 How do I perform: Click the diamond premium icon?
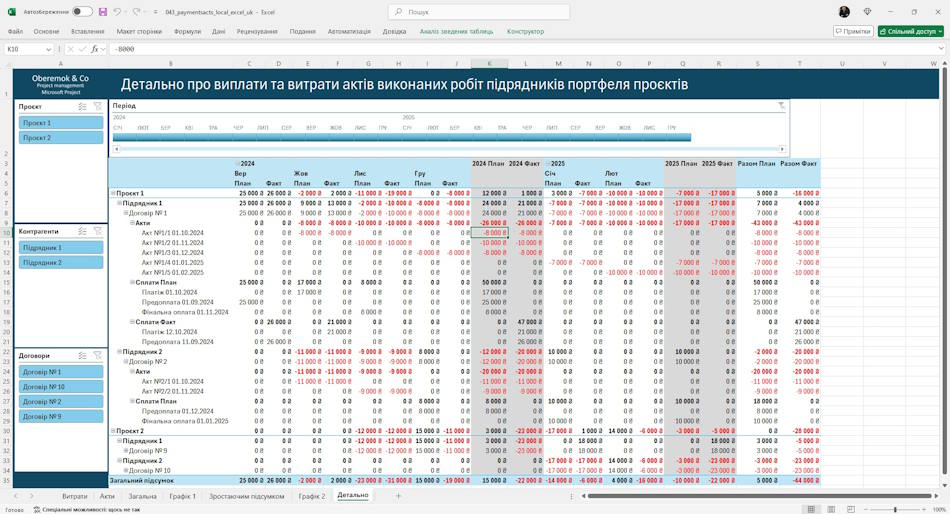click(867, 12)
